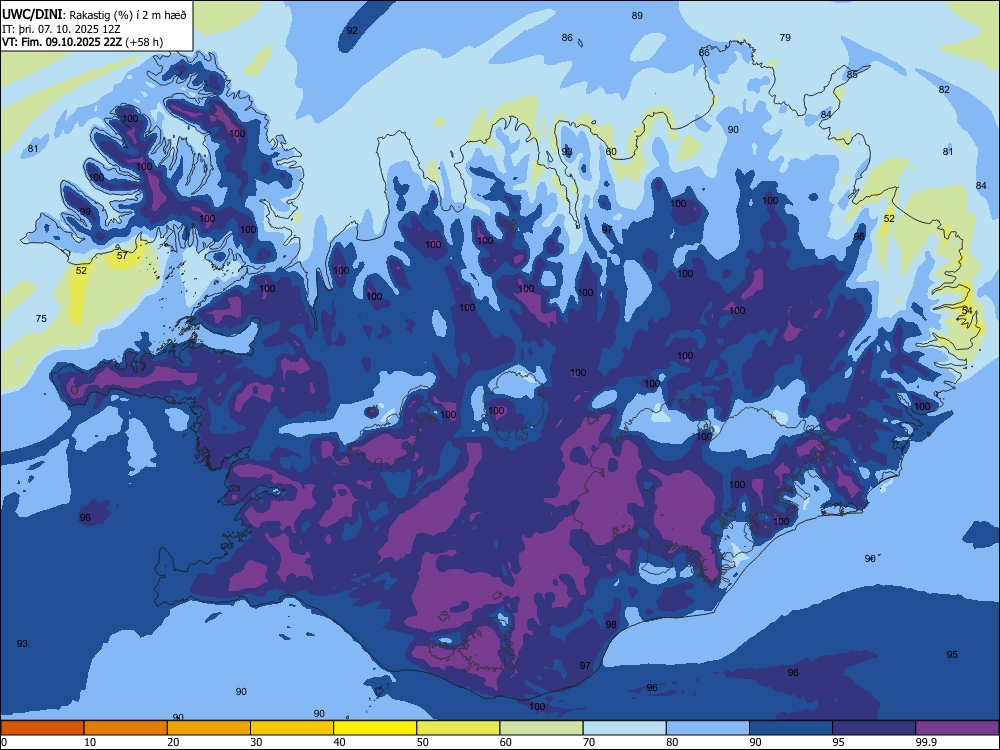The height and width of the screenshot is (750, 1000).
Task: Click the legend tick label 20
Action: click(x=173, y=742)
